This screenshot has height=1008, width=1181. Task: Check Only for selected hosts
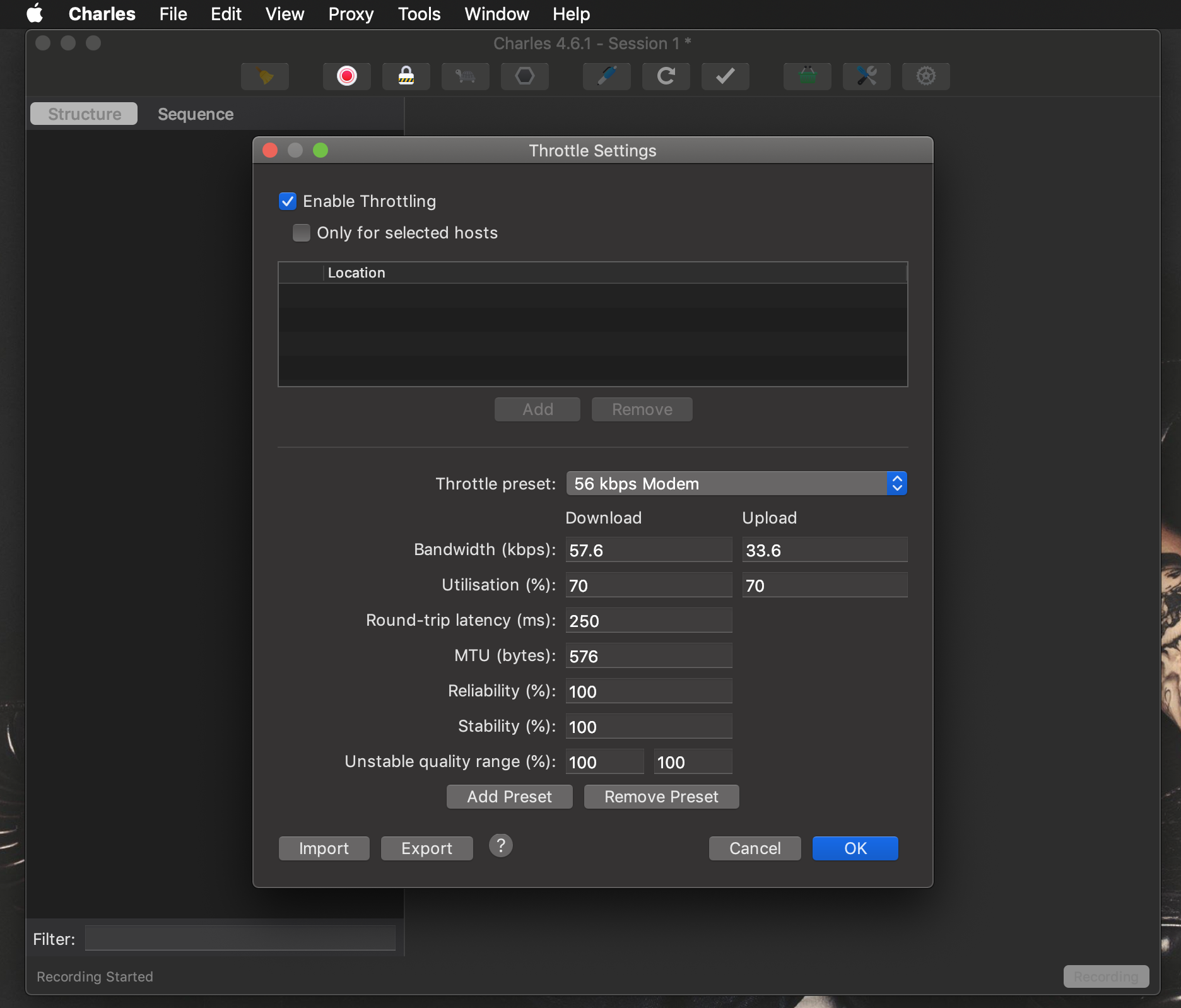[x=302, y=233]
